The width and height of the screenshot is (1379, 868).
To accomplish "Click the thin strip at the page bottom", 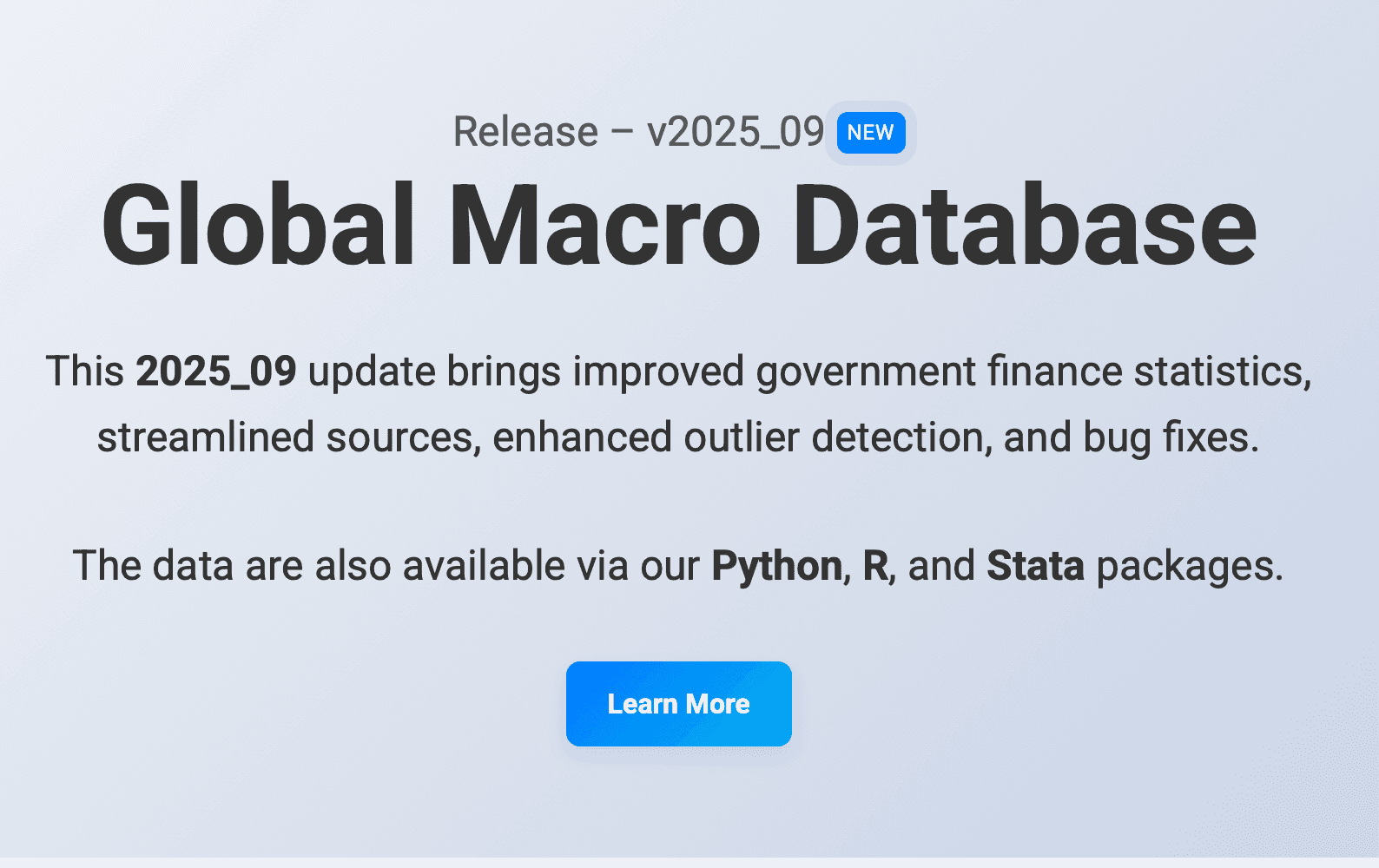I will pyautogui.click(x=689, y=862).
